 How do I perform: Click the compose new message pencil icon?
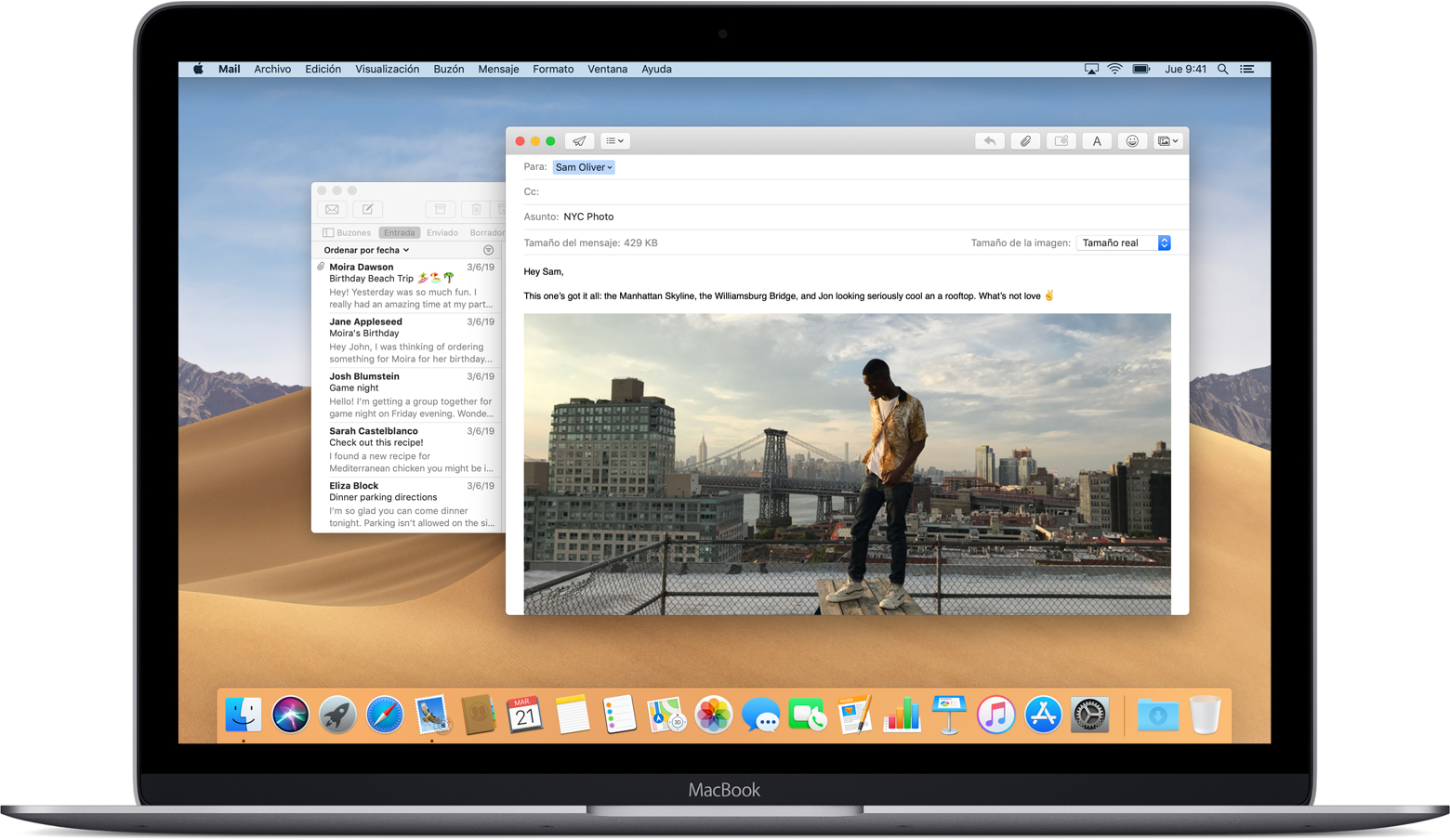point(367,209)
